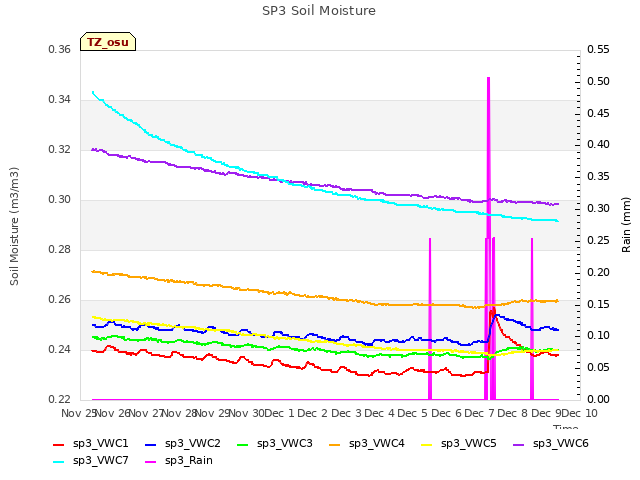640x480 pixels.
Task: Click the 0.10 rain axis tick label
Action: tap(598, 336)
